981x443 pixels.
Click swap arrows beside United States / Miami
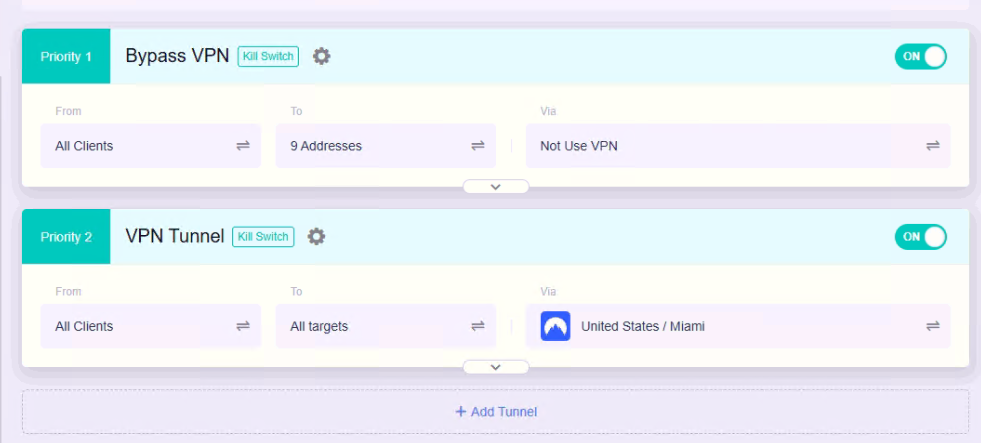(932, 326)
